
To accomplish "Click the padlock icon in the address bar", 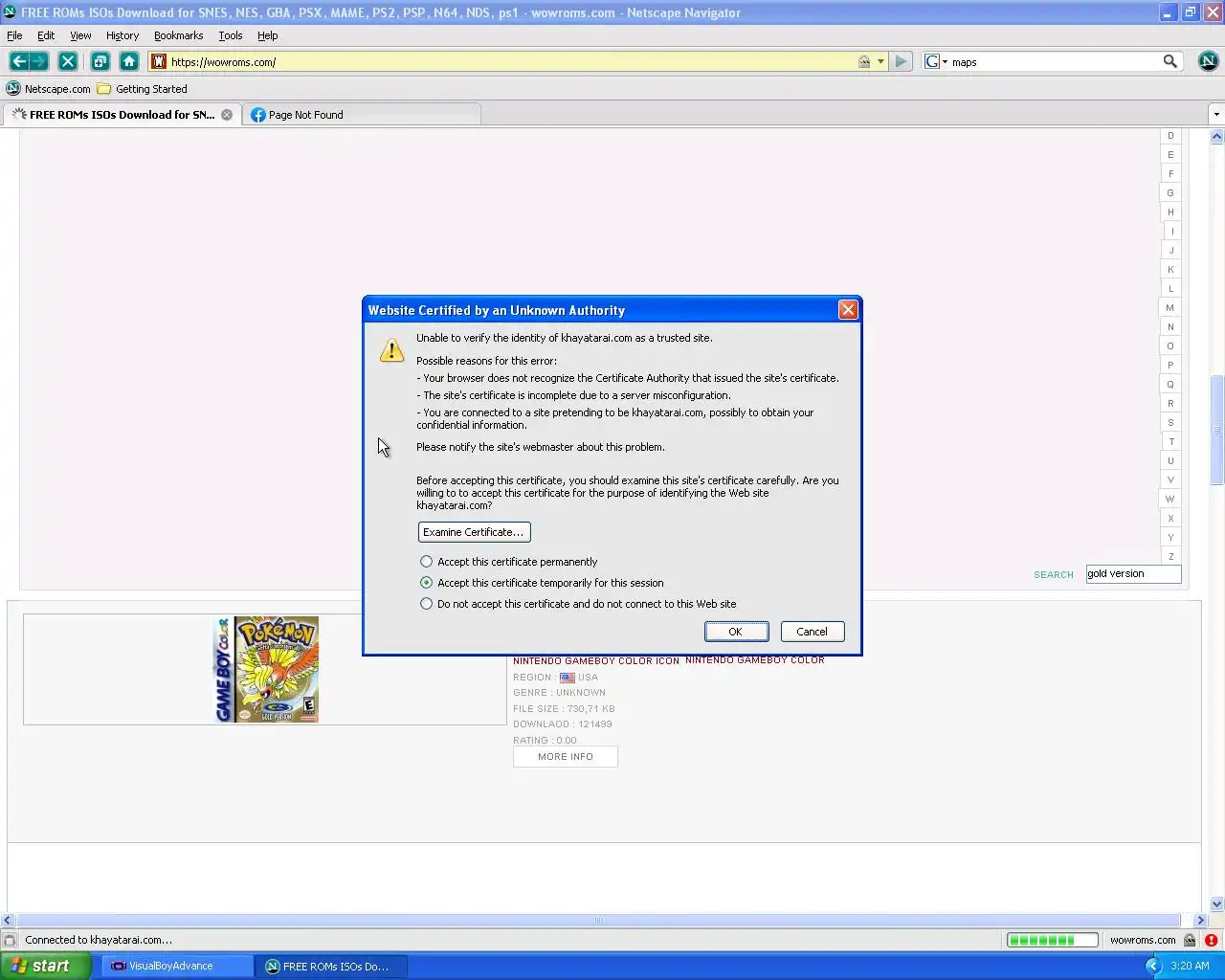I will [x=864, y=61].
